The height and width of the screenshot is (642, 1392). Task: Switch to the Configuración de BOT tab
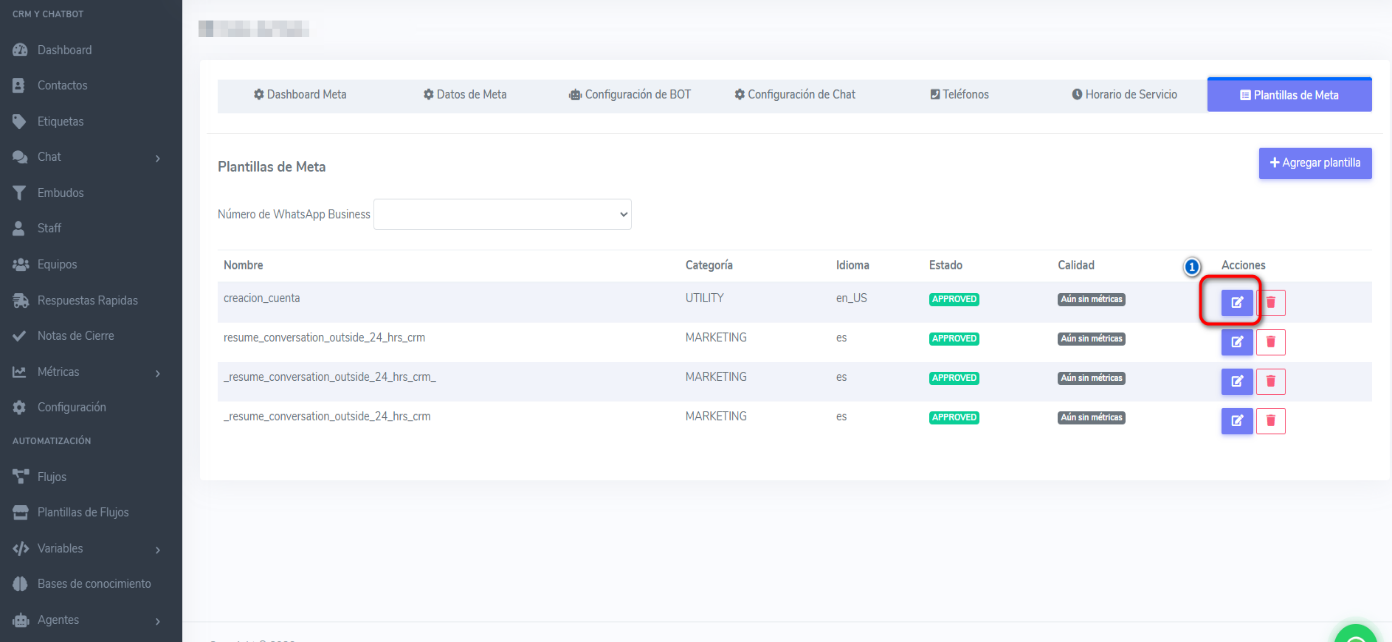pyautogui.click(x=630, y=95)
